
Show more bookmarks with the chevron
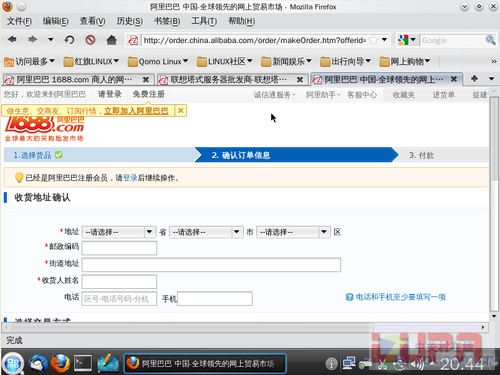pos(494,62)
